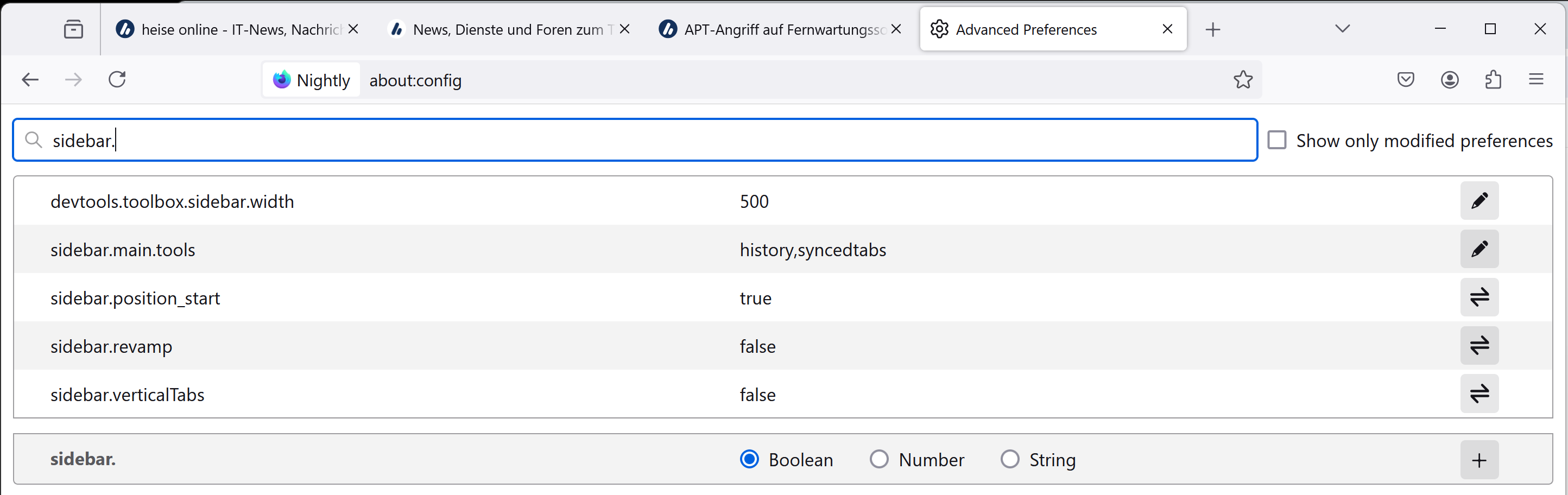Edit the sidebar.main.tools preference value
Screen dimensions: 1568x495
(1478, 249)
